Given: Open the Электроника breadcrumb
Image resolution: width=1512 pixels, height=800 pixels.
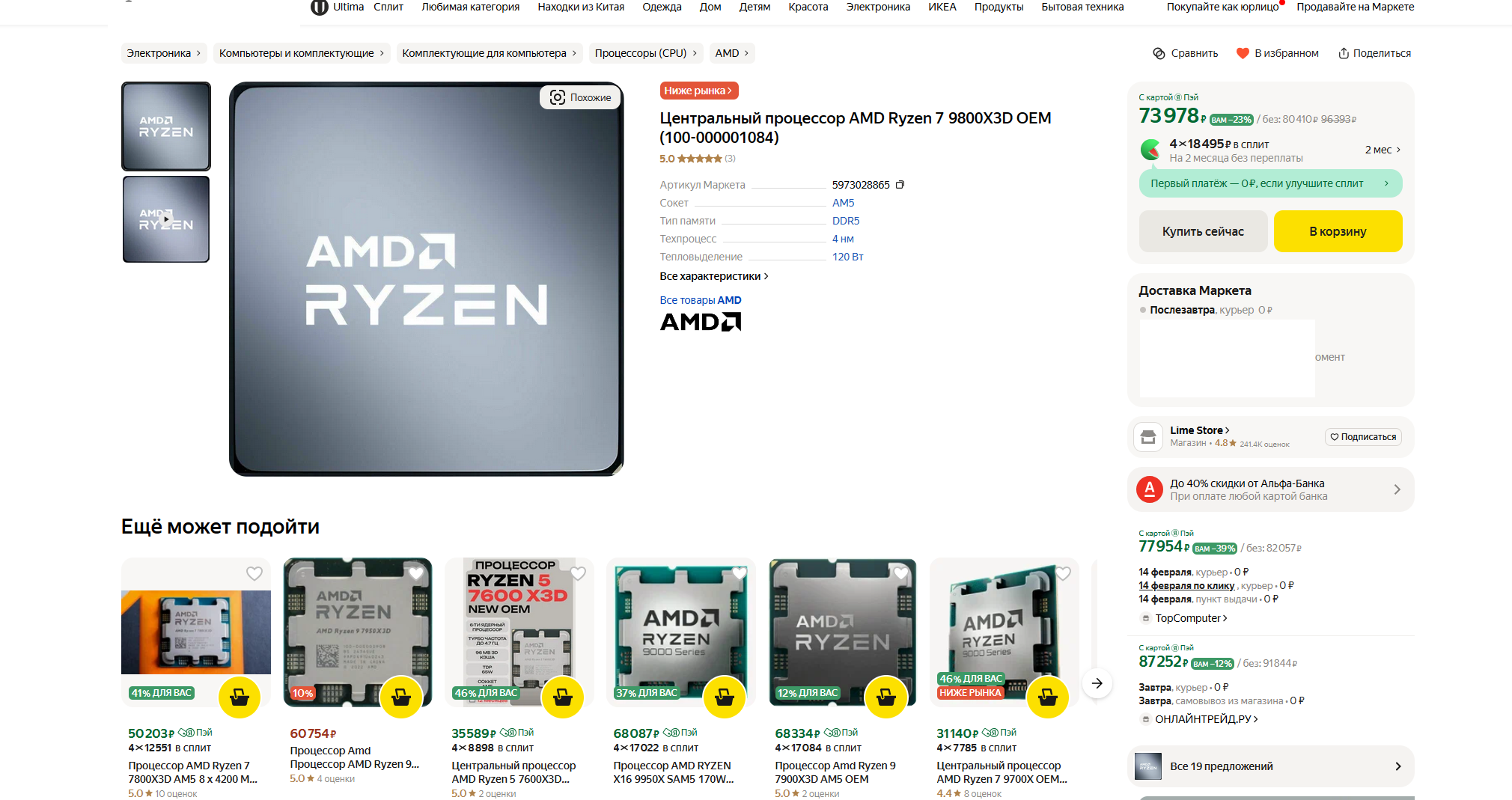Looking at the screenshot, I should (164, 53).
